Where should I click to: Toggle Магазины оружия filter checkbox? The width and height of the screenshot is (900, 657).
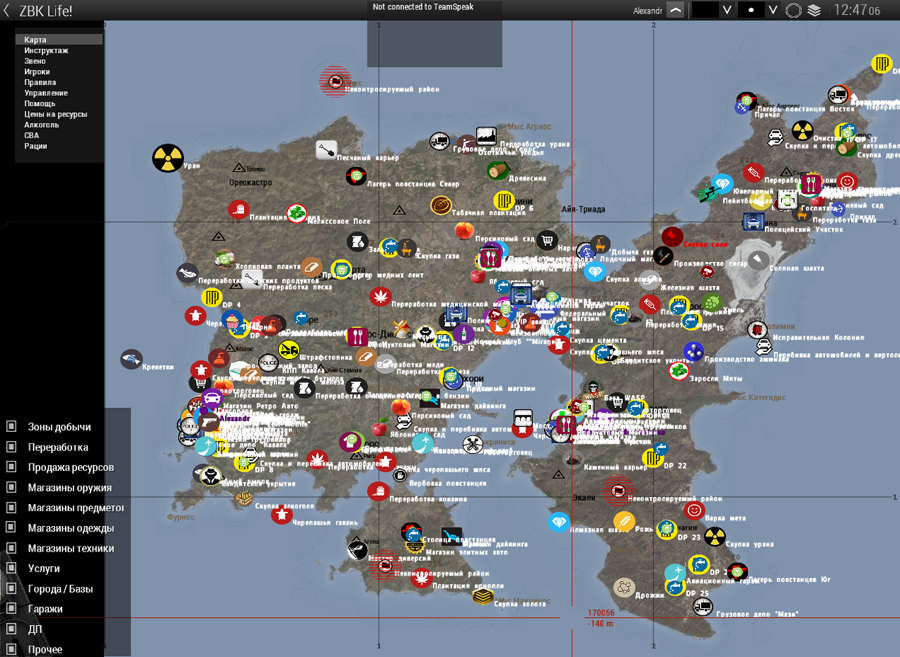pyautogui.click(x=11, y=487)
